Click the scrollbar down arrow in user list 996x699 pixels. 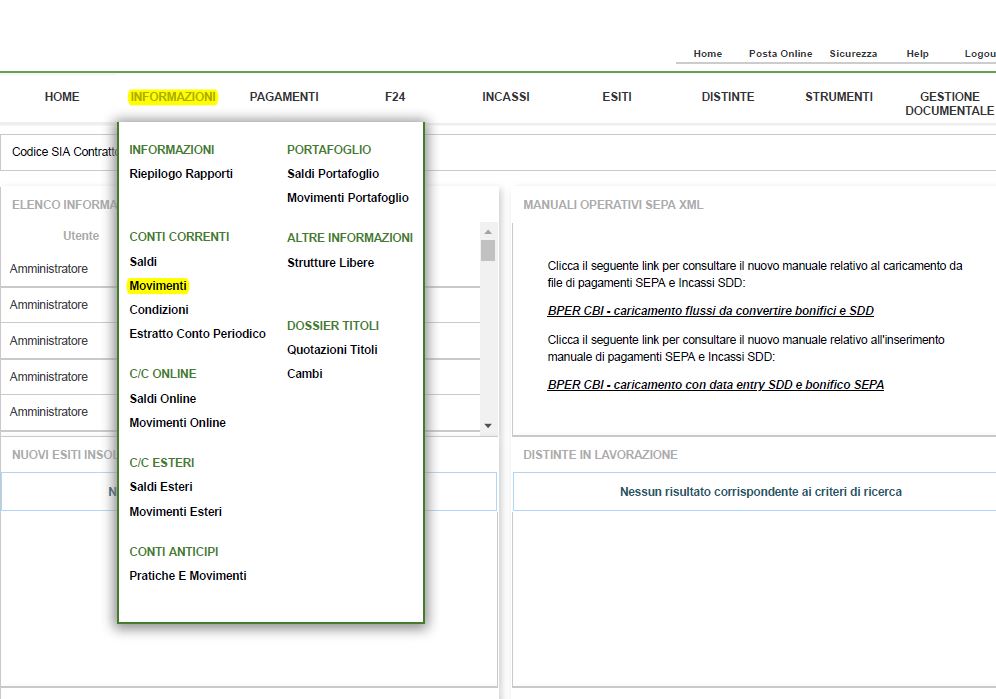[488, 426]
